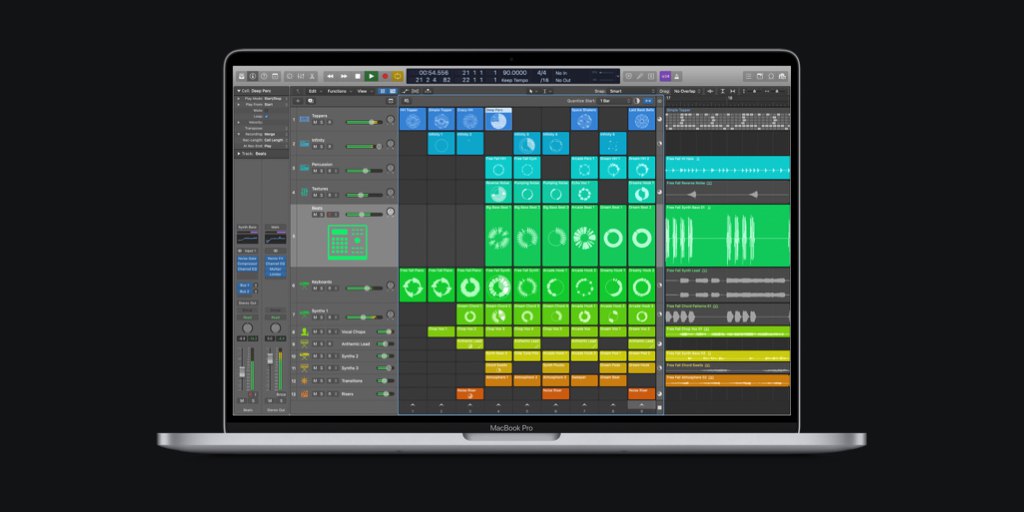Open the Snap pop-up menu
Image resolution: width=1024 pixels, height=512 pixels.
click(x=632, y=91)
